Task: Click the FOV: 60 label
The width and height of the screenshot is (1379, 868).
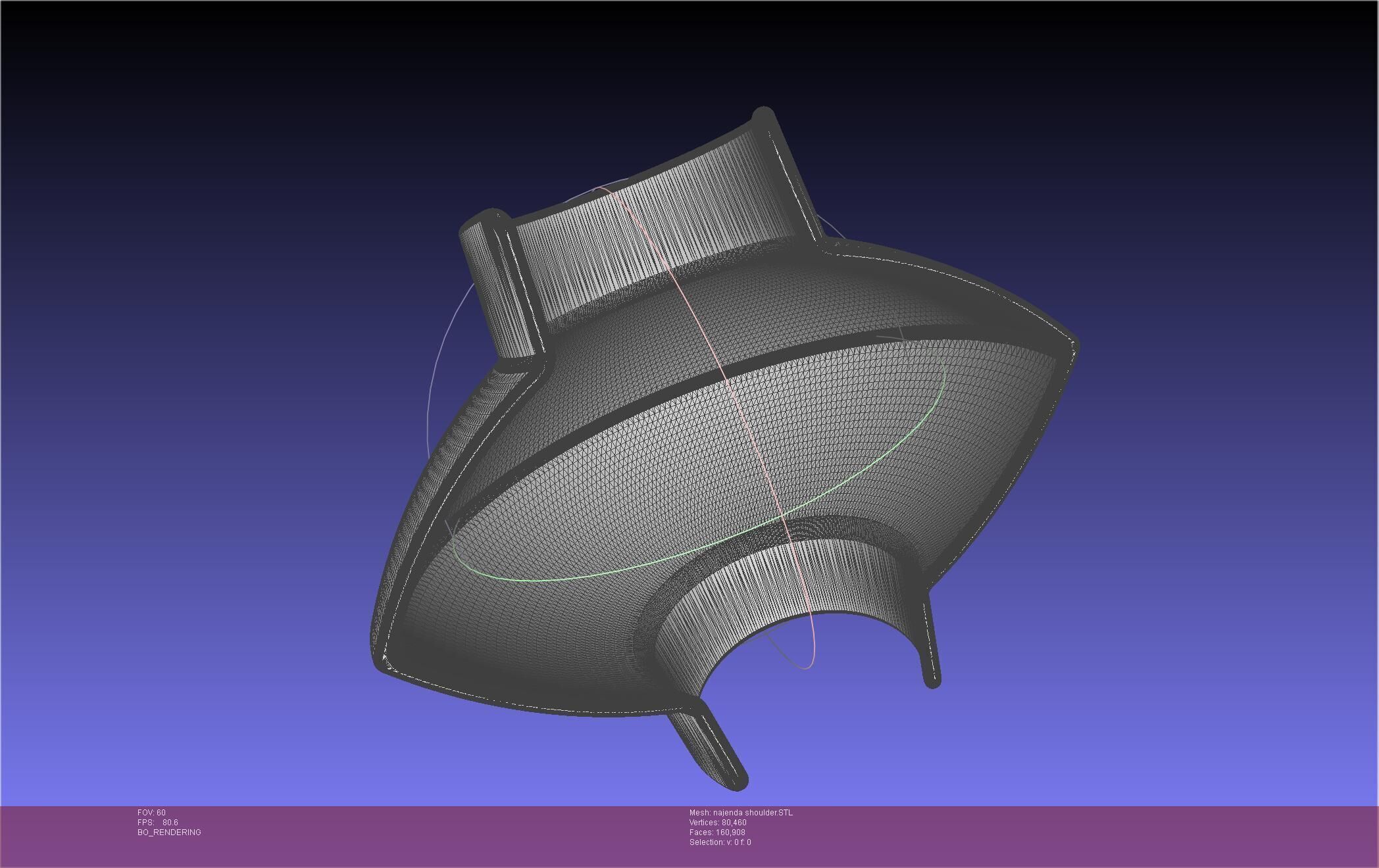Action: tap(151, 813)
